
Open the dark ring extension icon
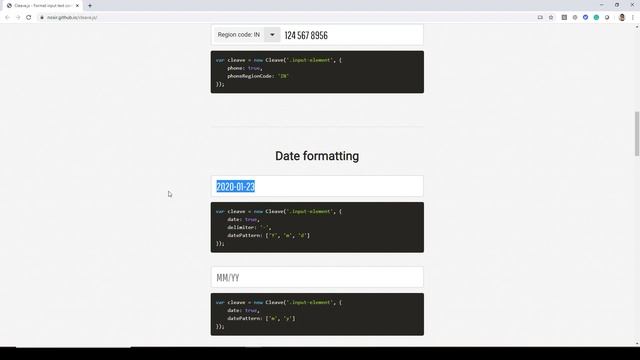pos(607,18)
